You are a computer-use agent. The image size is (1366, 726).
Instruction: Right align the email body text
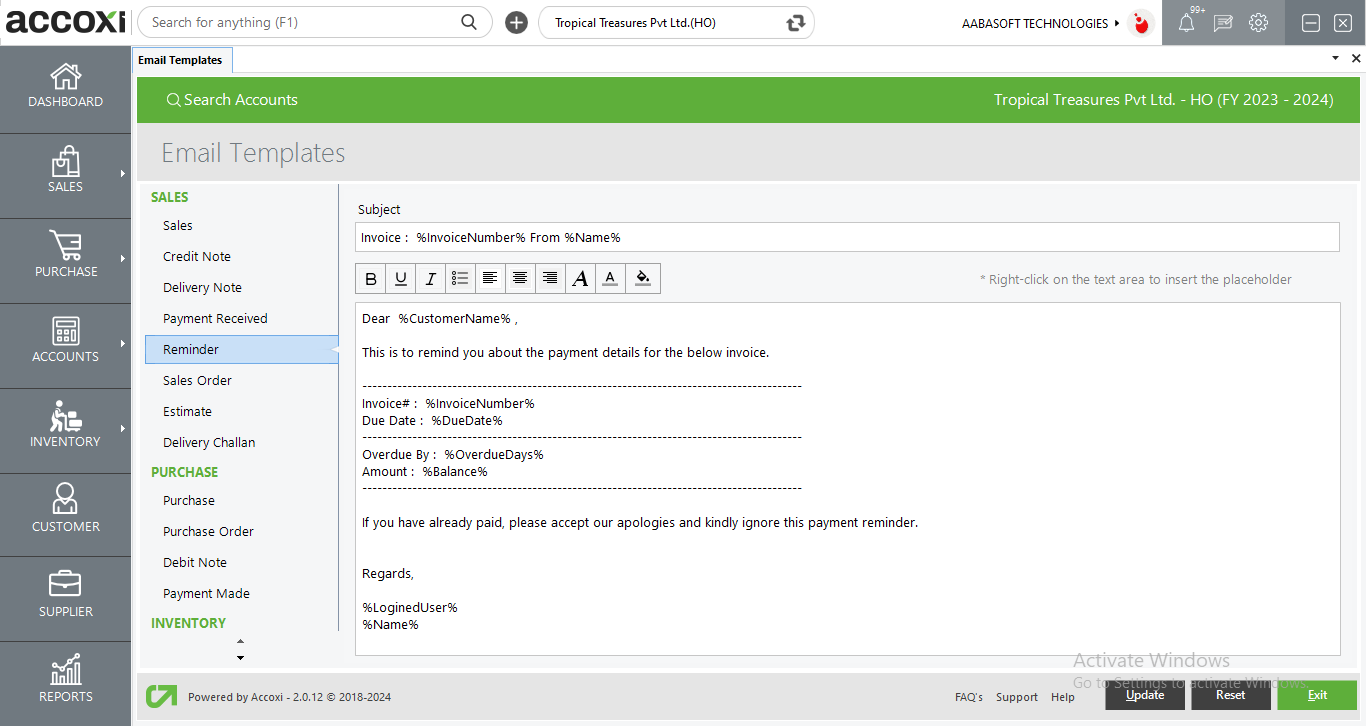pos(550,279)
